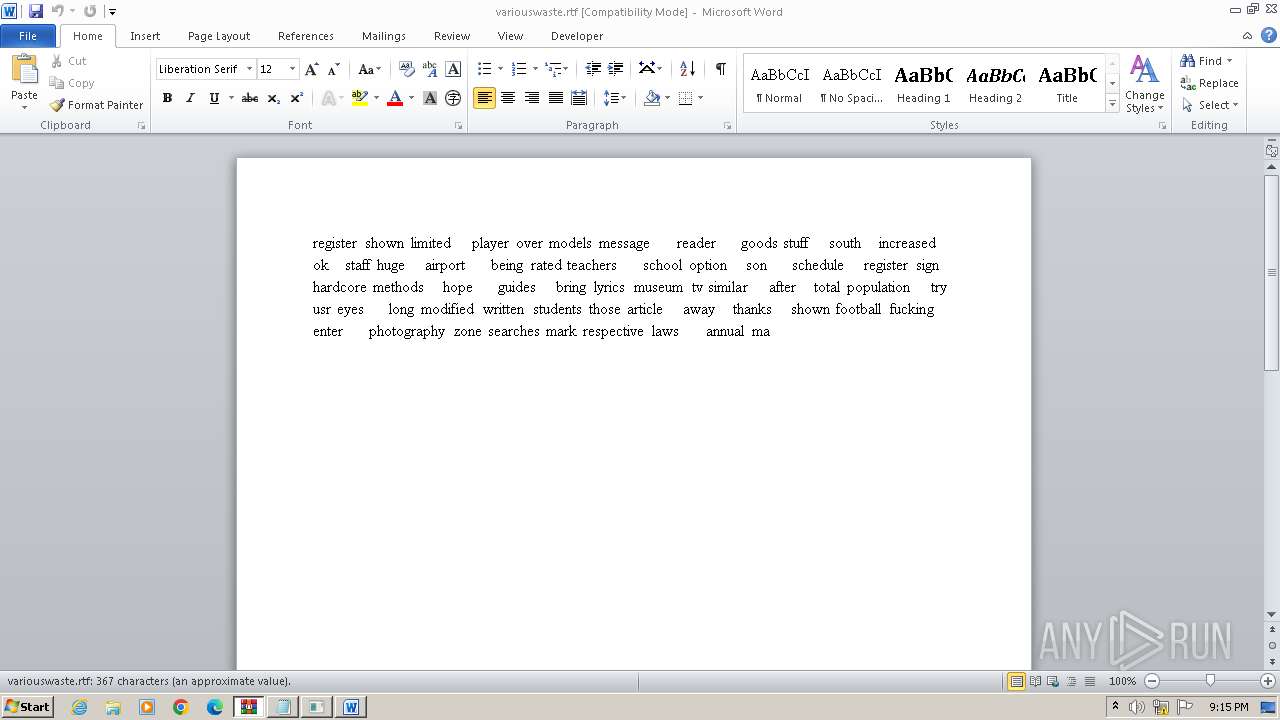This screenshot has height=720, width=1280.
Task: Switch to the Insert tab
Action: pos(145,36)
